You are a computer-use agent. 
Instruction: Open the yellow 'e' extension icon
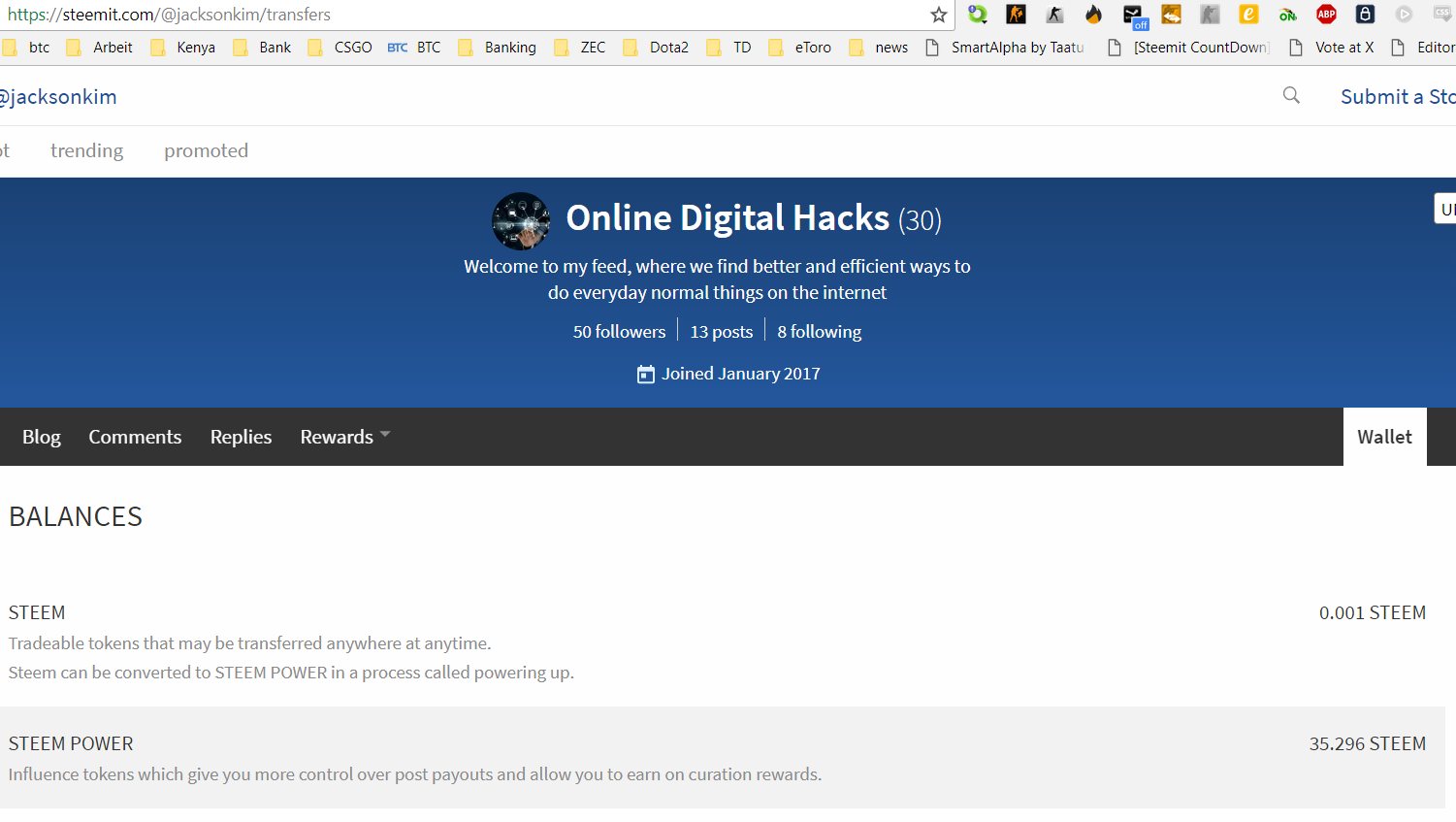coord(1249,15)
